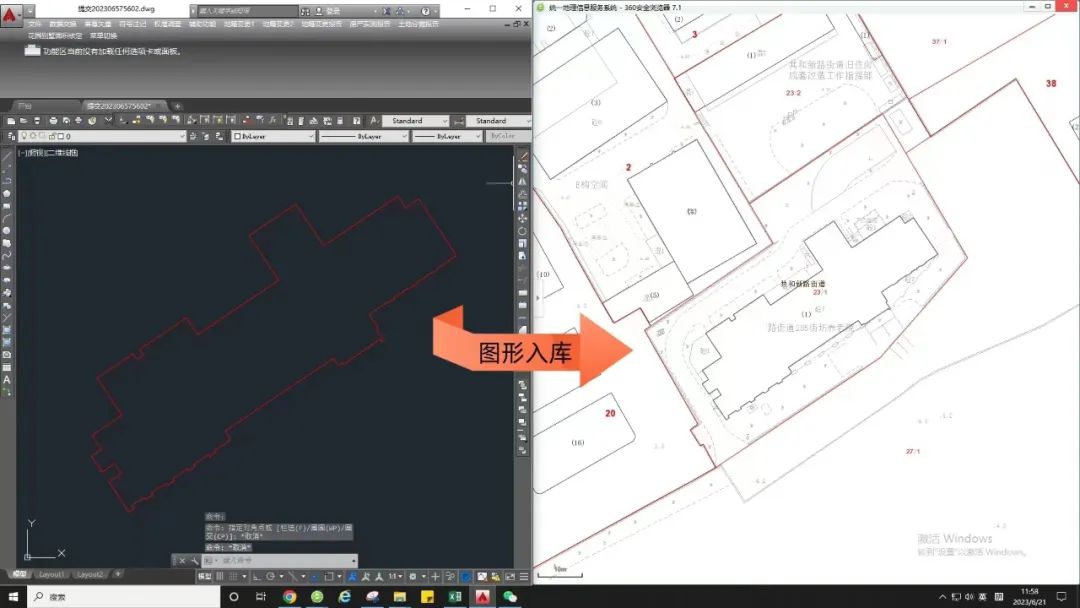Click the 登录 sign-in button

[x=333, y=10]
